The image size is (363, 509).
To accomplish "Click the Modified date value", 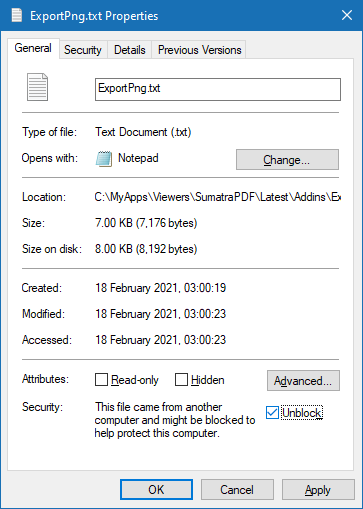I will click(161, 314).
